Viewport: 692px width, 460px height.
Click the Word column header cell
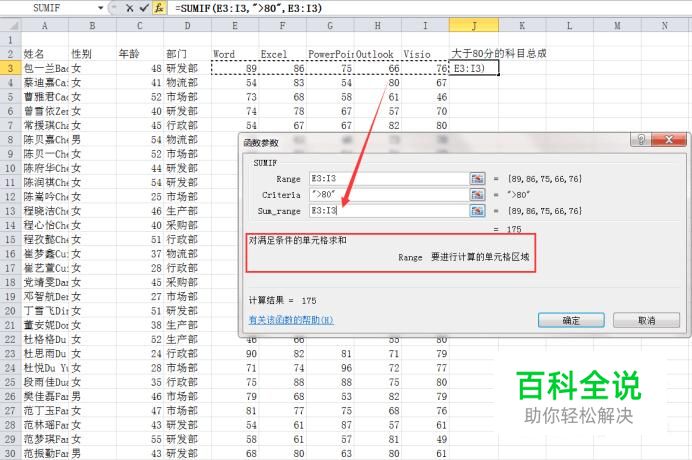235,54
